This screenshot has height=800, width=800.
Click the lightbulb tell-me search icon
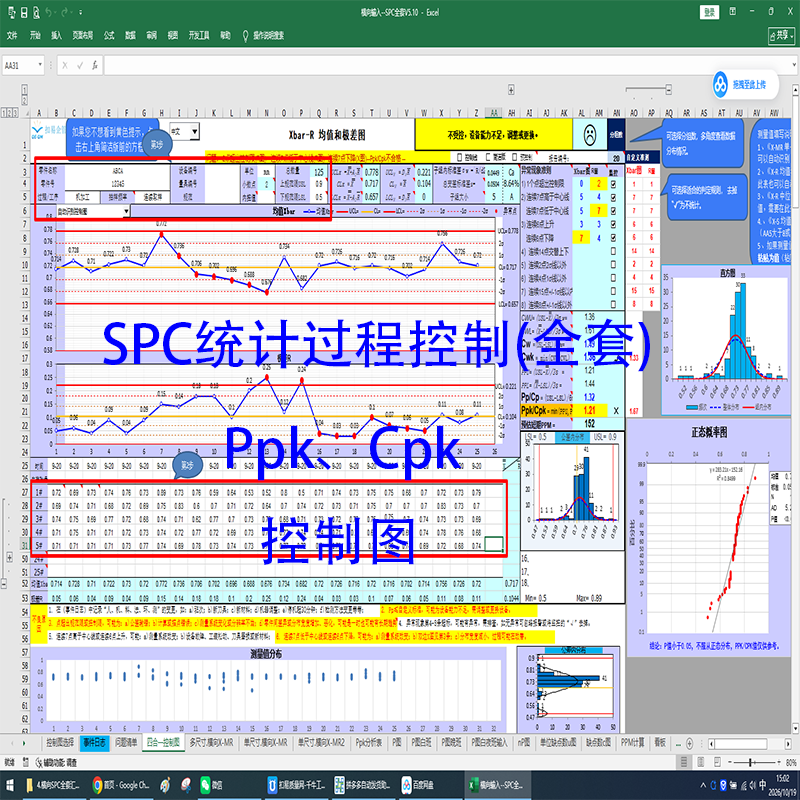pos(245,35)
